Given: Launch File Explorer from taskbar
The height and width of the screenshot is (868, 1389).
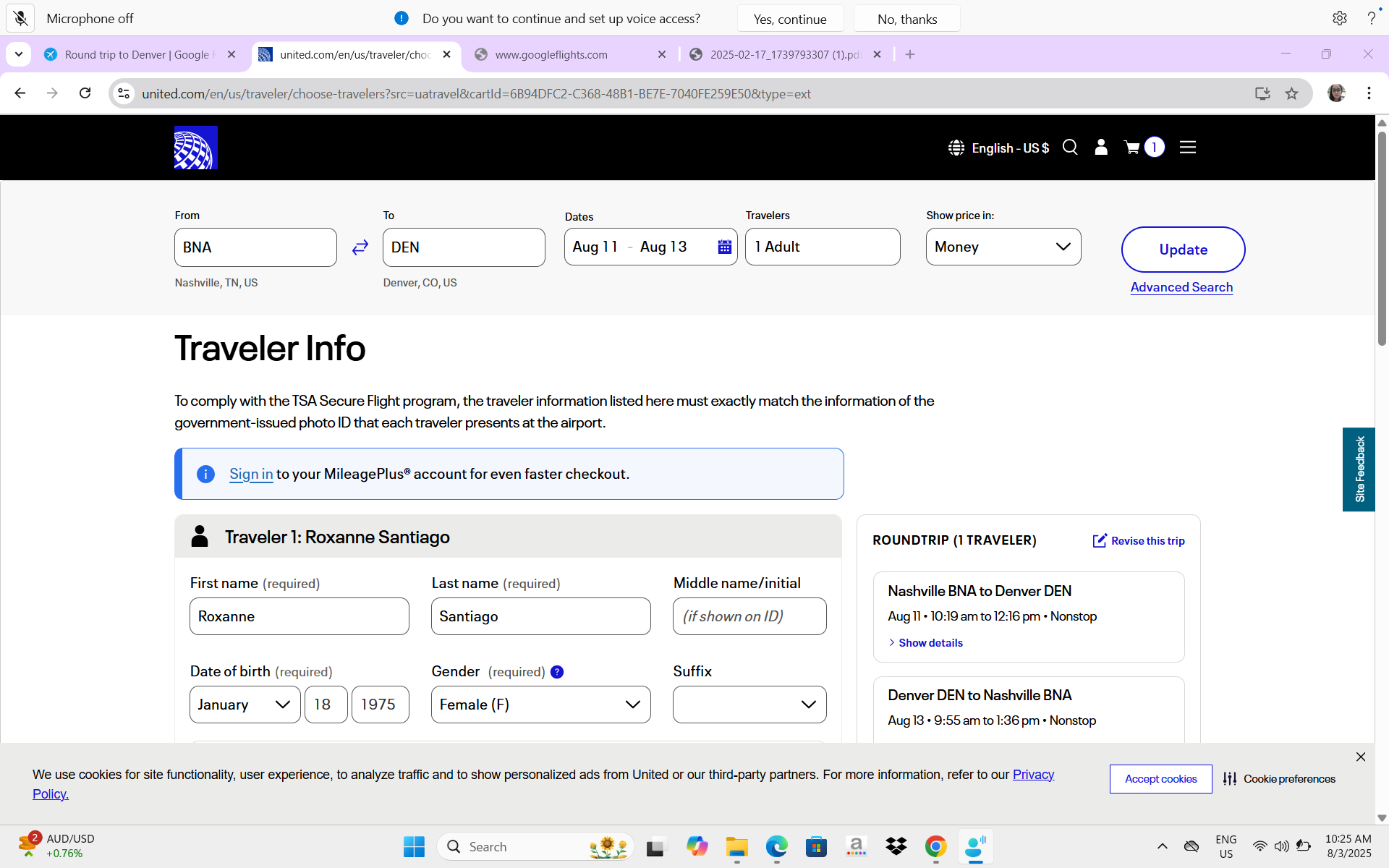Looking at the screenshot, I should pos(737,846).
